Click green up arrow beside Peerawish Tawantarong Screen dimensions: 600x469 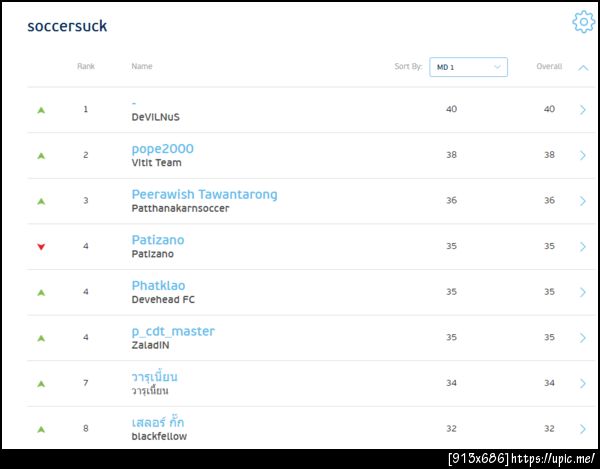[41, 201]
